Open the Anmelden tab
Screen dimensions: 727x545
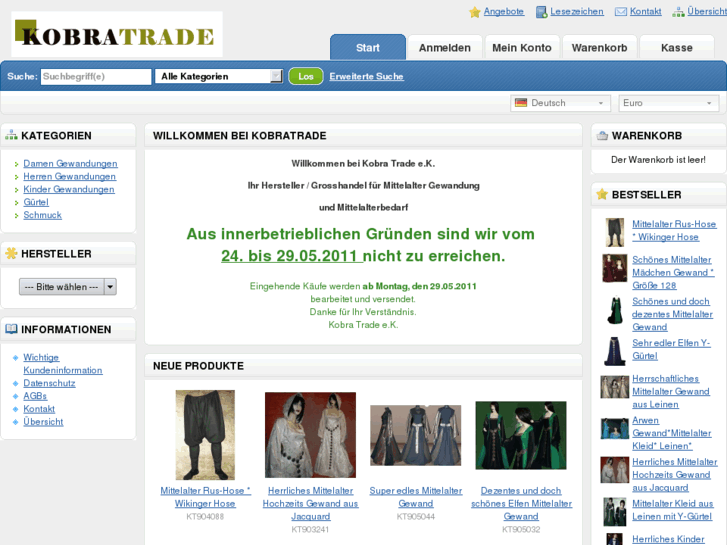coord(445,48)
